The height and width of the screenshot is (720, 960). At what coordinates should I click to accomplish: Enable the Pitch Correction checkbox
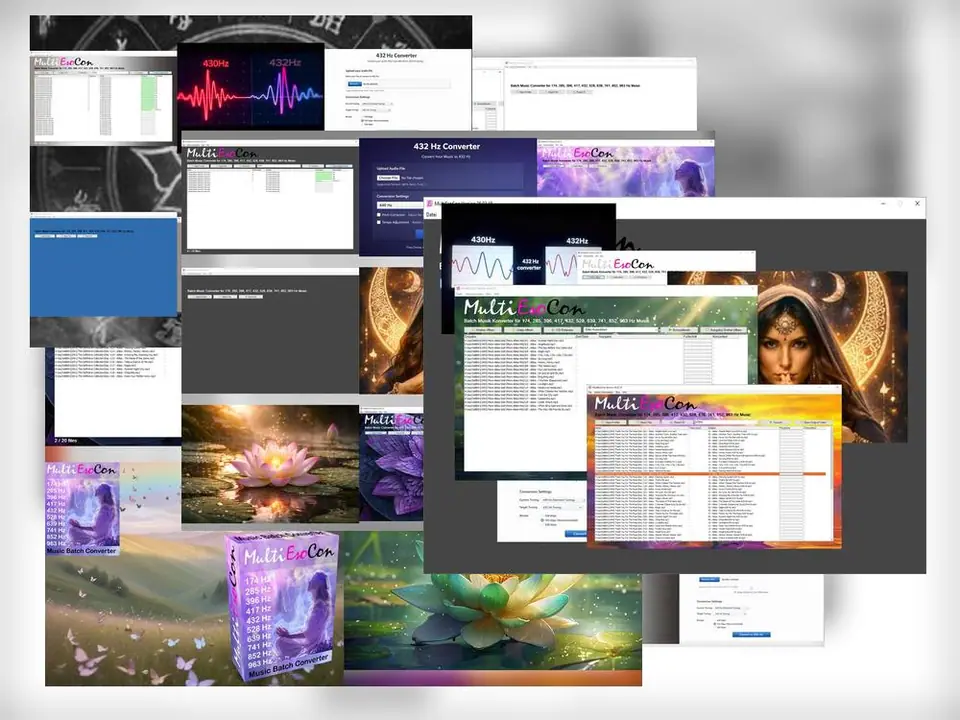379,213
